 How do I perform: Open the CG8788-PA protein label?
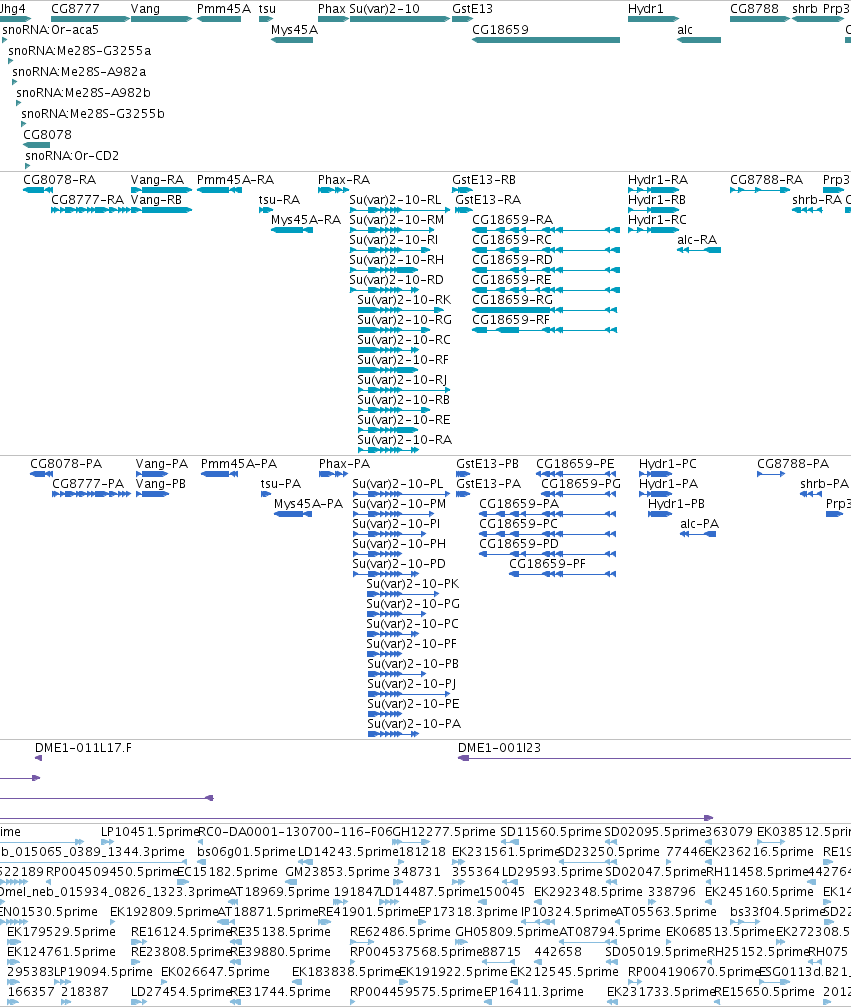click(x=793, y=464)
